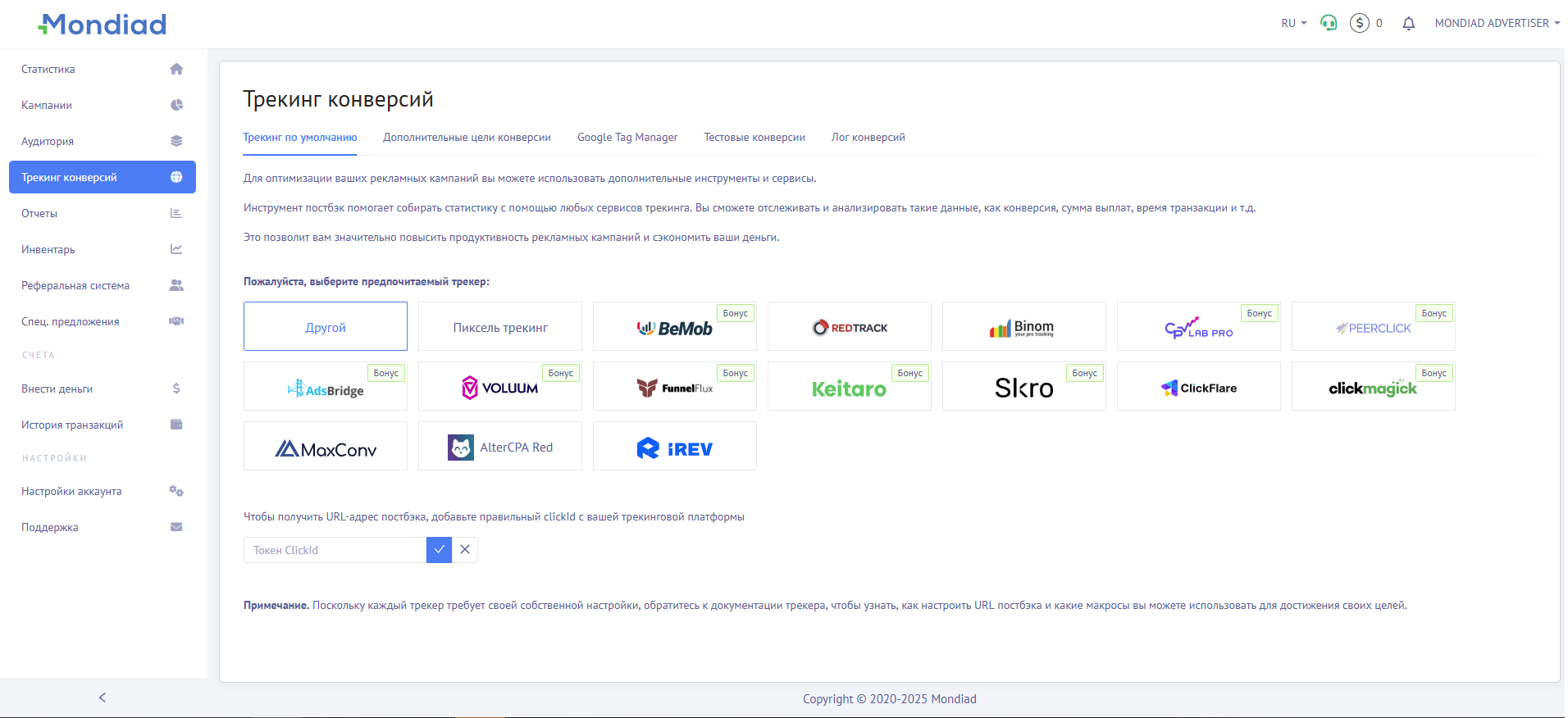Select the BeMob tracker
The image size is (1568, 718).
[674, 327]
